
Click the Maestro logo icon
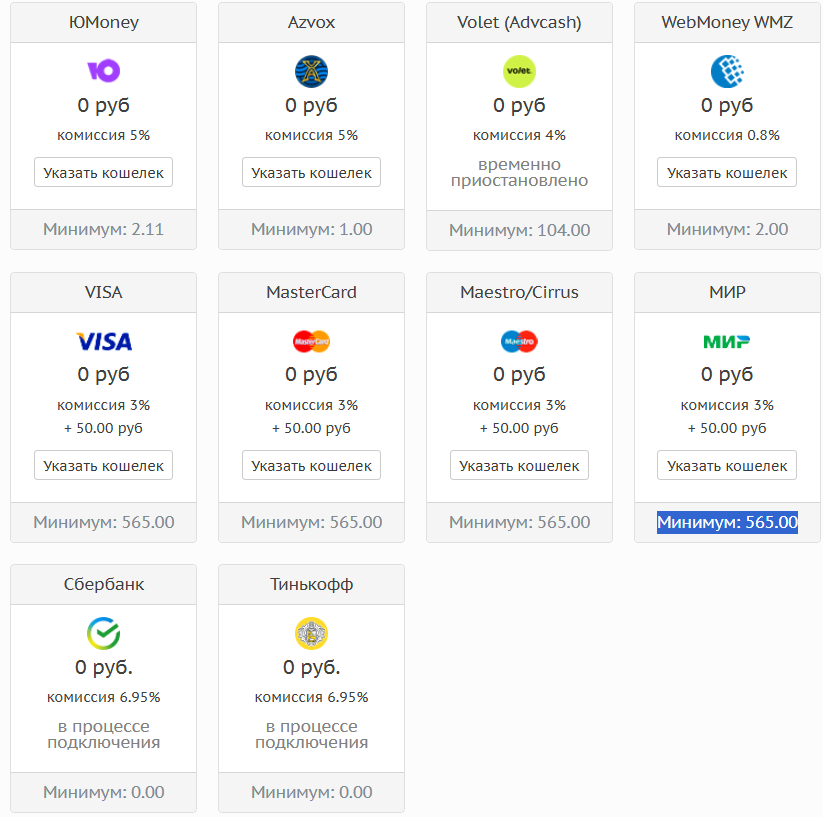[x=519, y=341]
